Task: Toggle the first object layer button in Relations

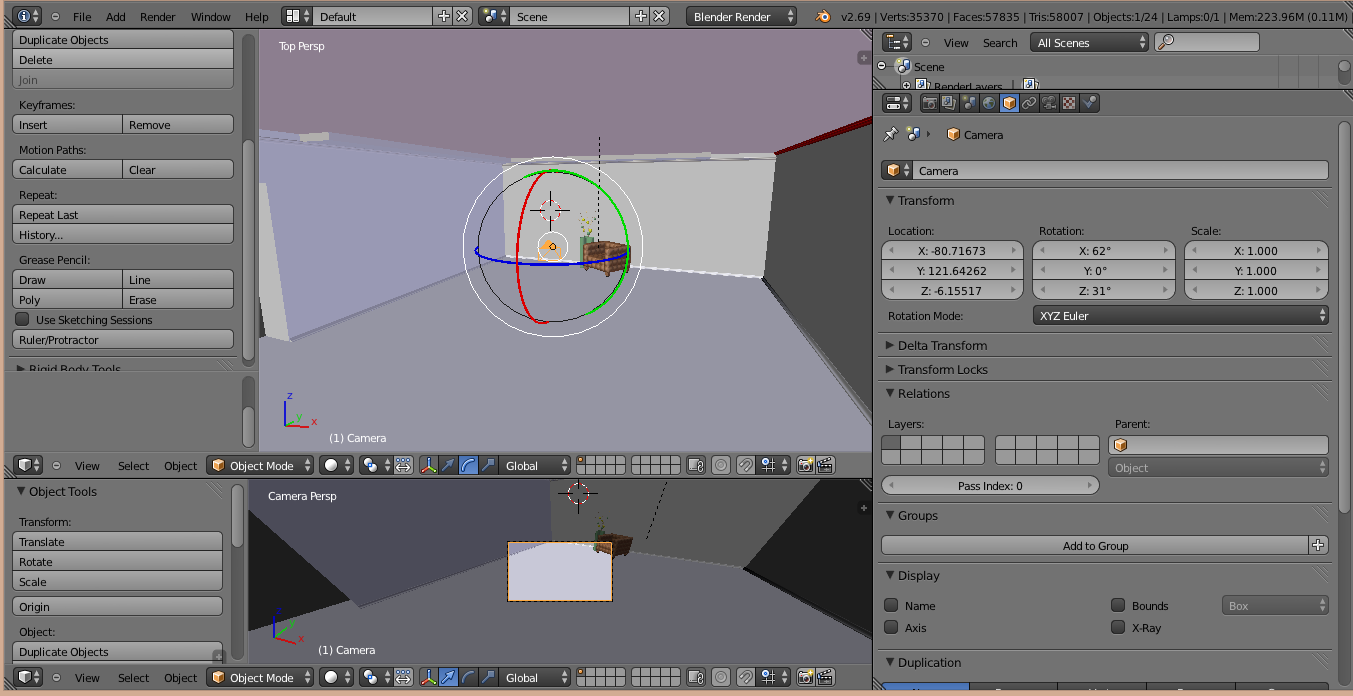Action: 891,442
